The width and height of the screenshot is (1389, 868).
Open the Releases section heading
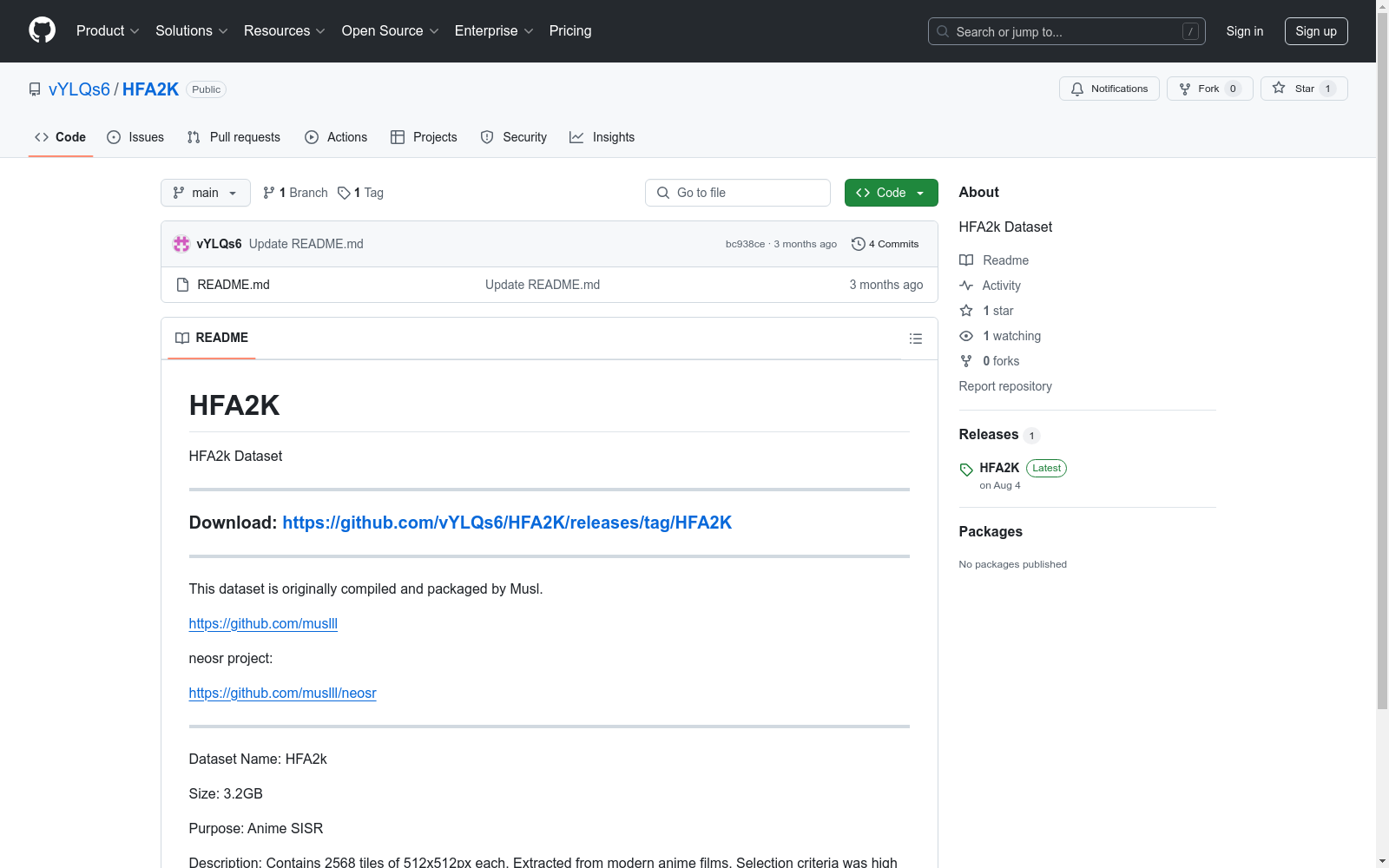pos(989,434)
